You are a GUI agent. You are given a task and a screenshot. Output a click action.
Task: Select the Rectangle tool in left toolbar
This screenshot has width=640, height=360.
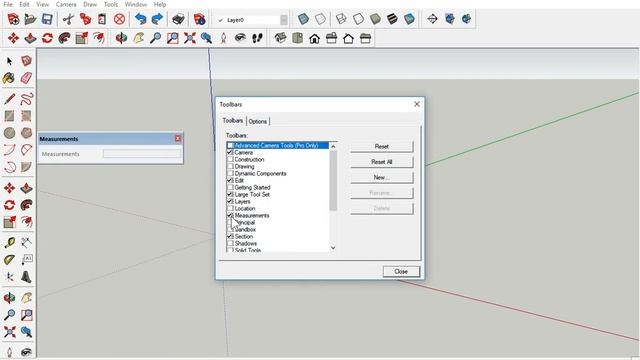[x=9, y=116]
